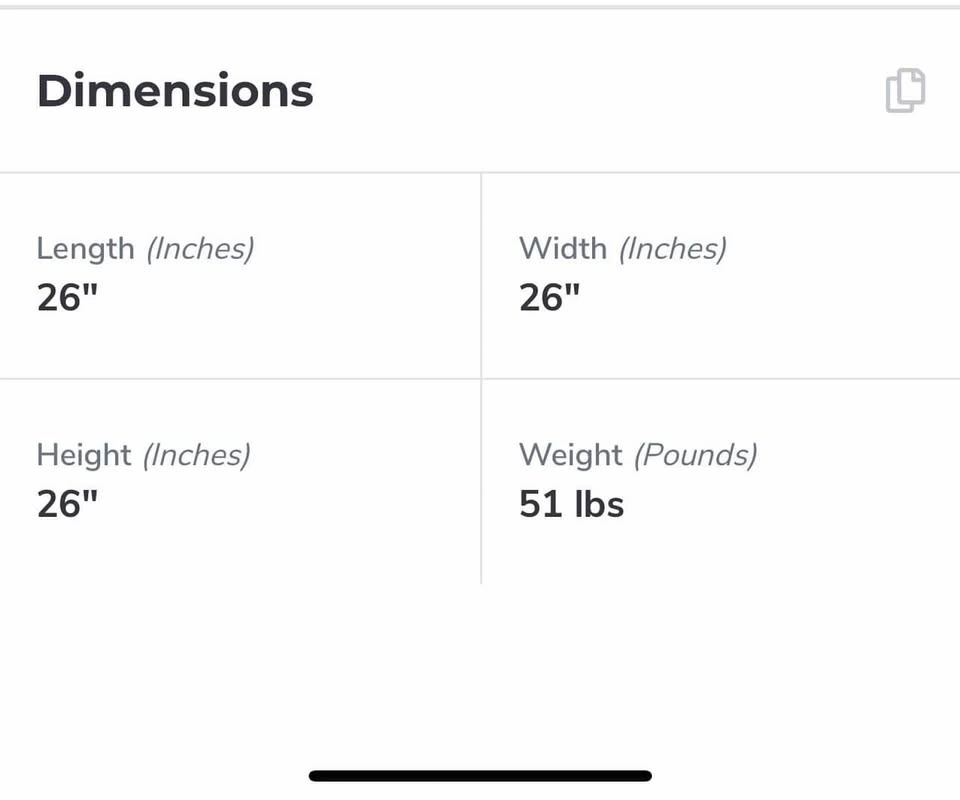Screen dimensions: 960x800
Task: Tap the 26" value under Width
Action: click(549, 297)
